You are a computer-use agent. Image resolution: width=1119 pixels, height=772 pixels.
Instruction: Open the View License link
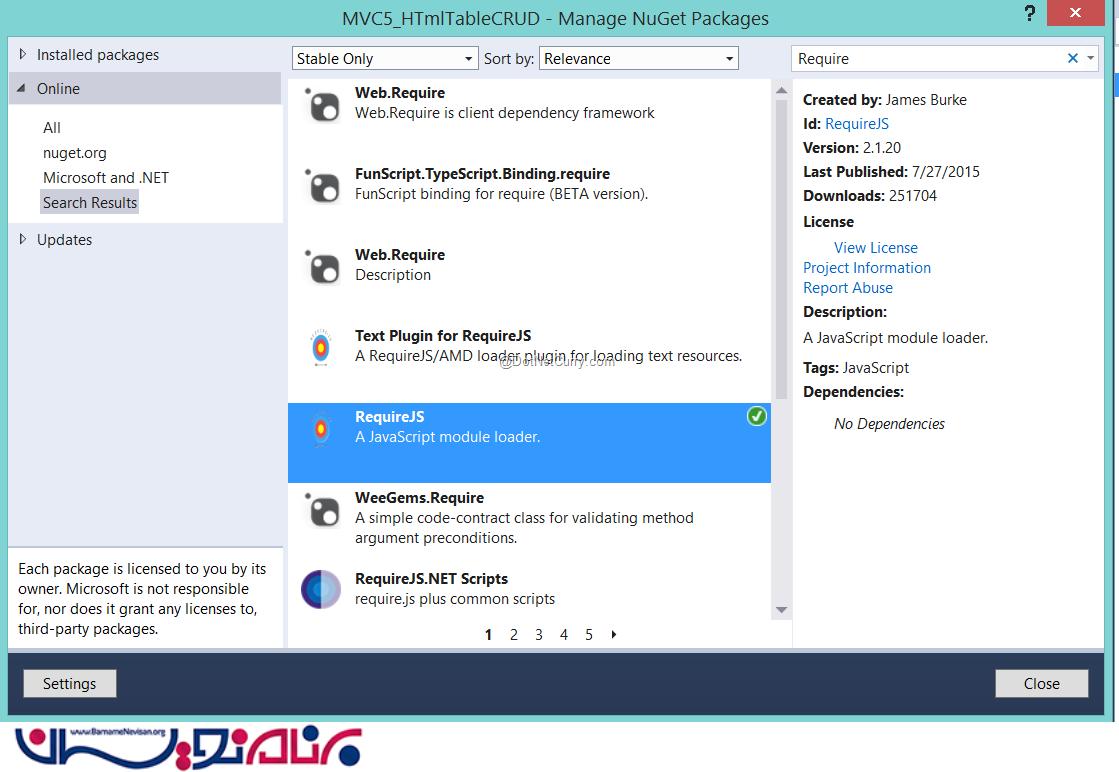tap(875, 248)
